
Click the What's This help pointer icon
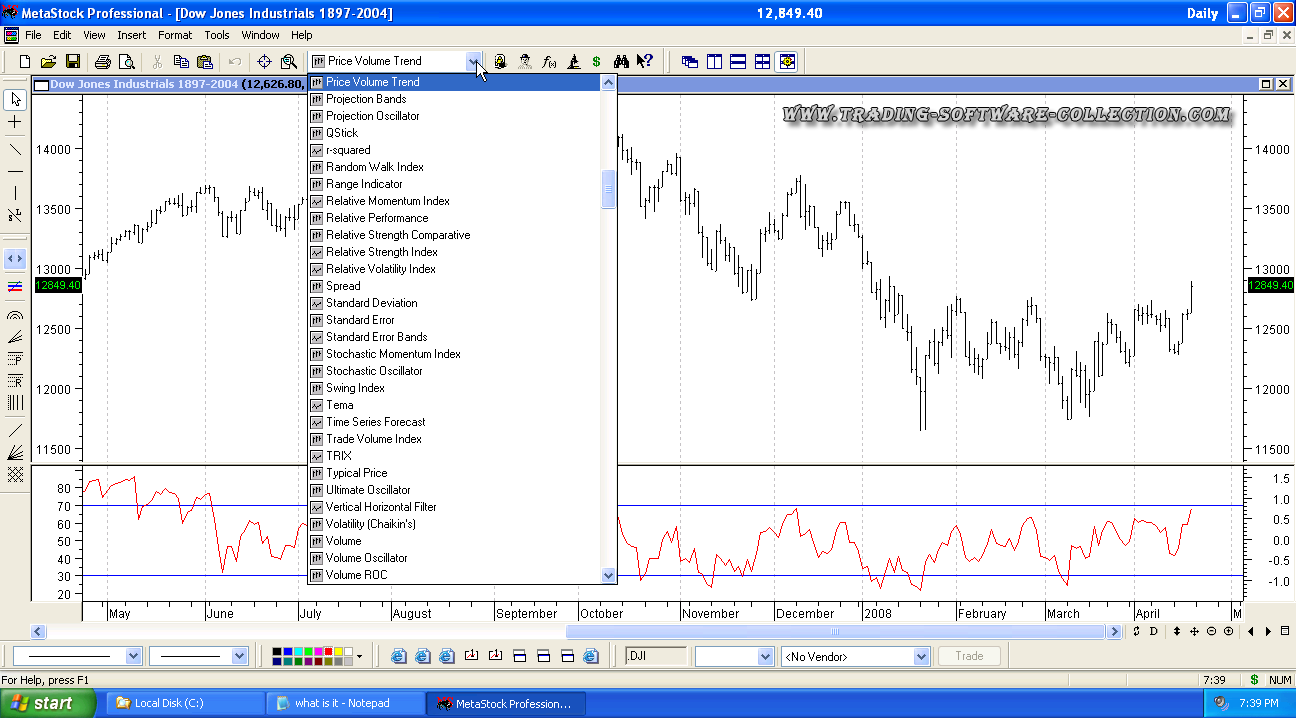(645, 62)
